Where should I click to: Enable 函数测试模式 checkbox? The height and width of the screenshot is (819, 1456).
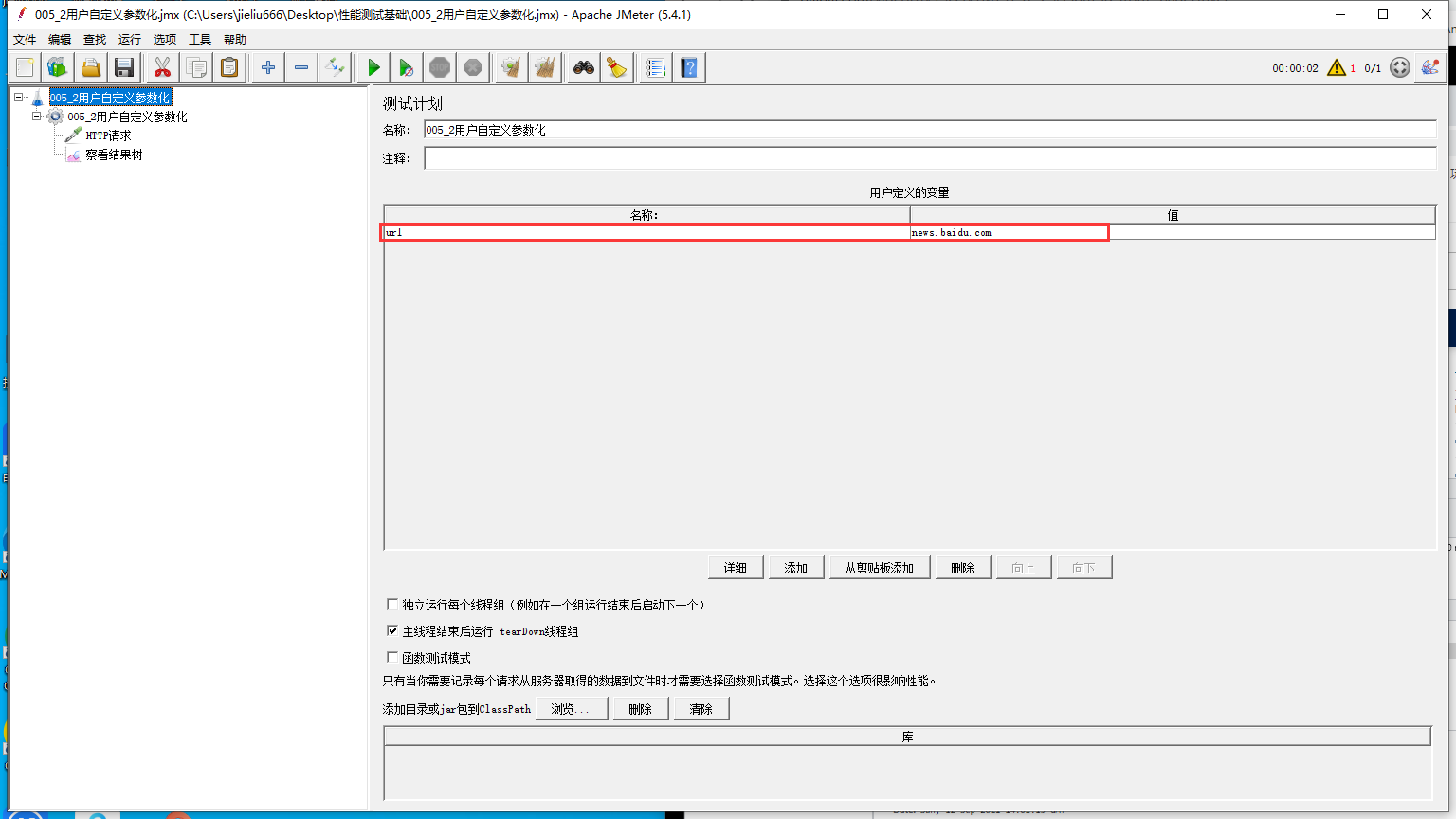(392, 657)
